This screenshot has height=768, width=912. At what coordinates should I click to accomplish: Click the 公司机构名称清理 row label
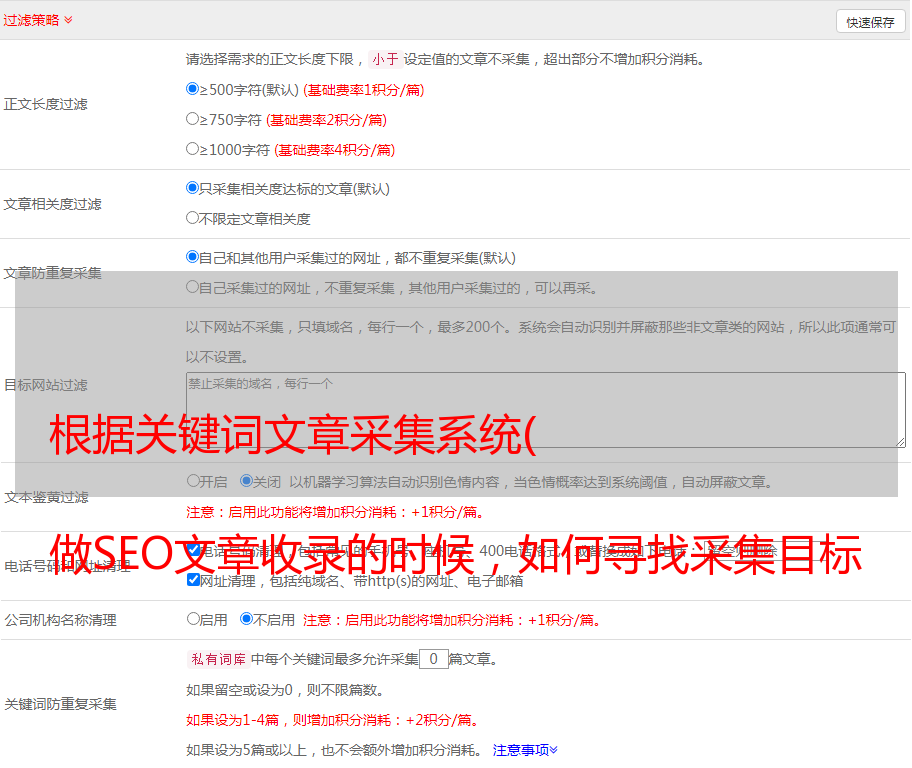(x=60, y=620)
